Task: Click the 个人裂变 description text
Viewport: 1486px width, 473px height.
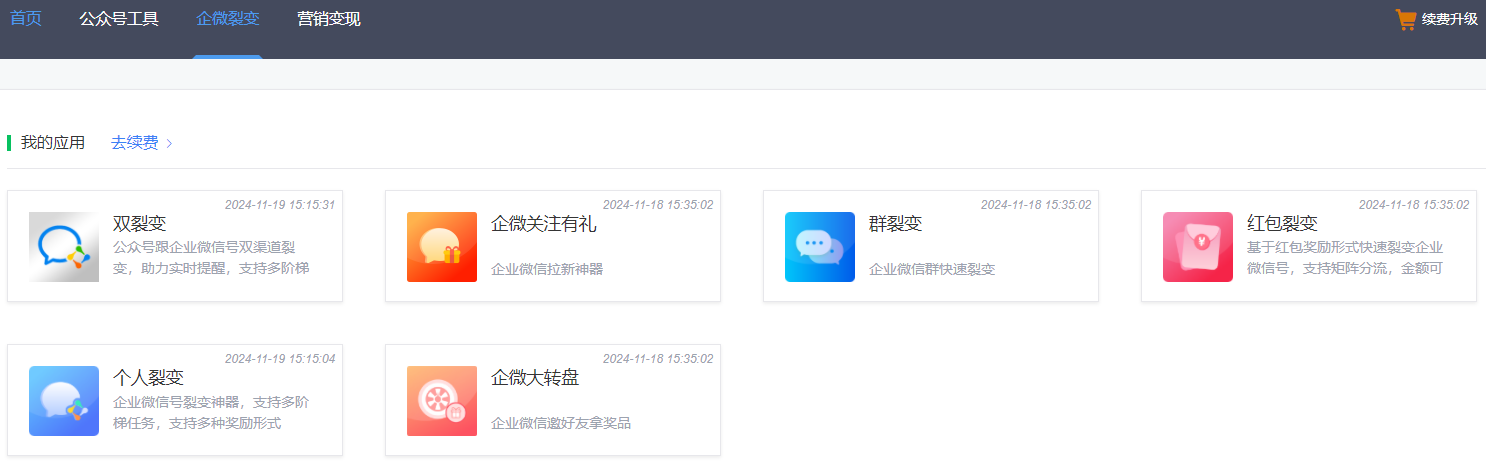Action: [211, 413]
